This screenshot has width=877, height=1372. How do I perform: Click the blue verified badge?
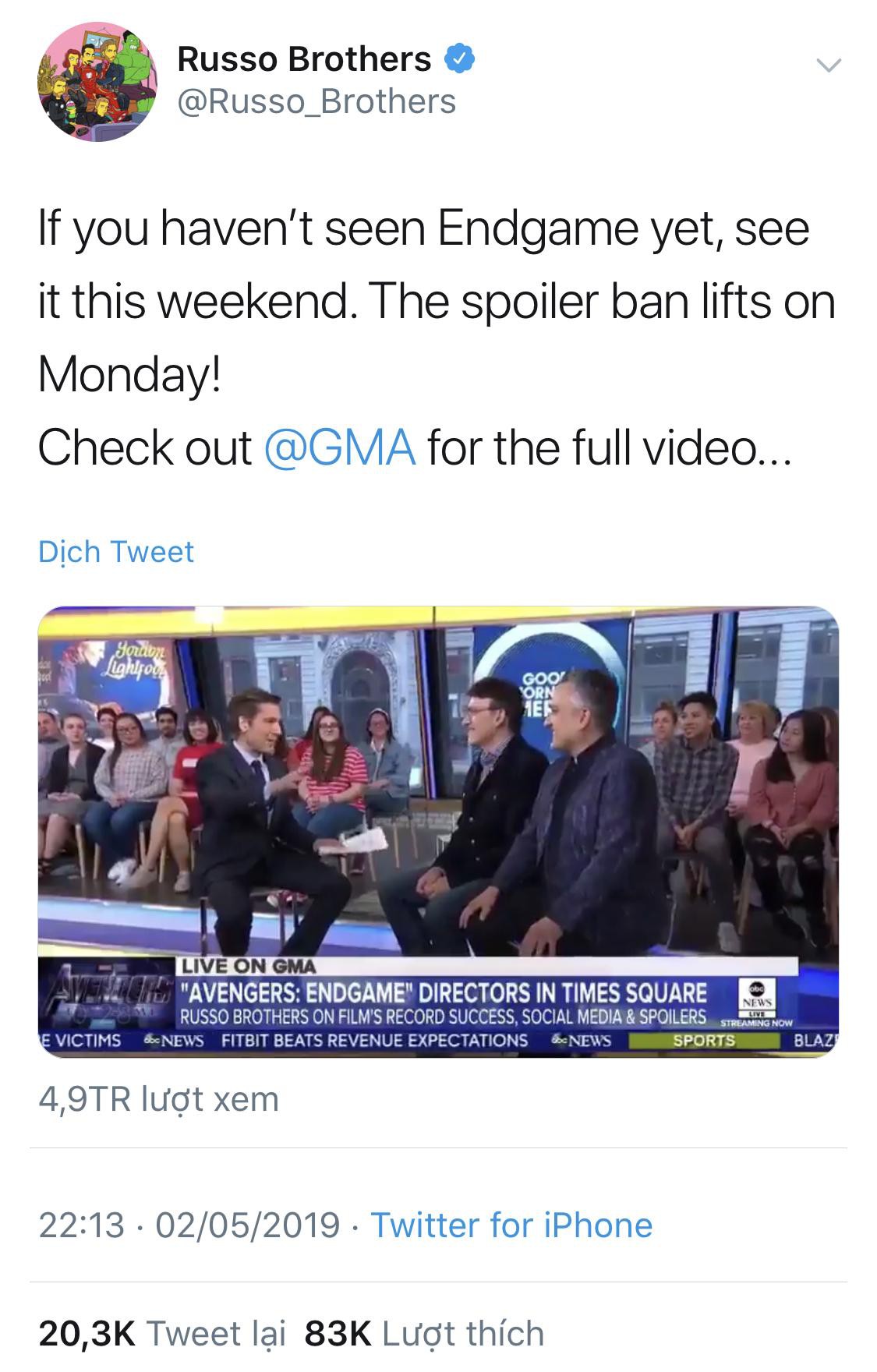pyautogui.click(x=460, y=59)
